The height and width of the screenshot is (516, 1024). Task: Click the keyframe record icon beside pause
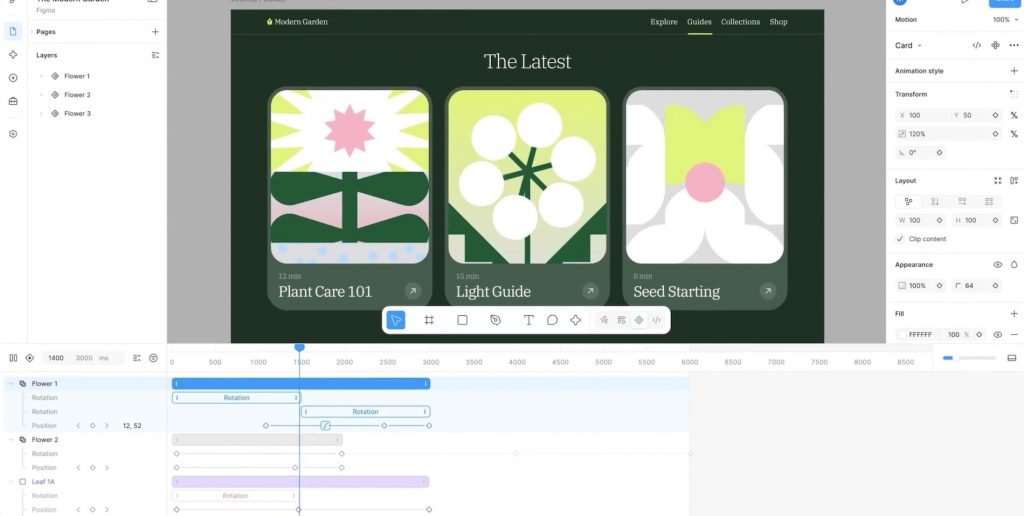[29, 358]
